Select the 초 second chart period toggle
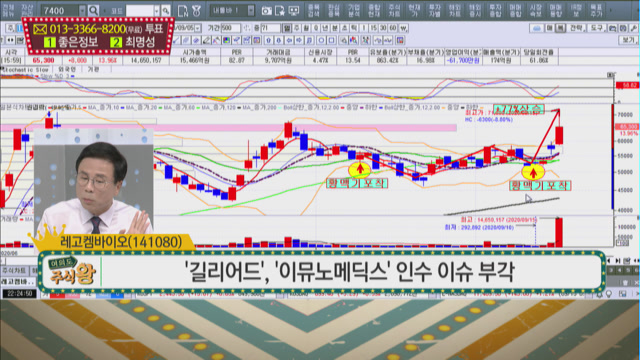Image resolution: width=640 pixels, height=360 pixels. pos(344,28)
